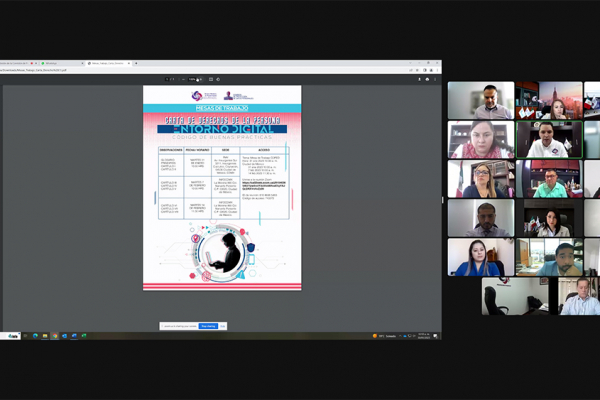Select video of woman in red embroidered top
This screenshot has width=600, height=400.
(x=481, y=140)
